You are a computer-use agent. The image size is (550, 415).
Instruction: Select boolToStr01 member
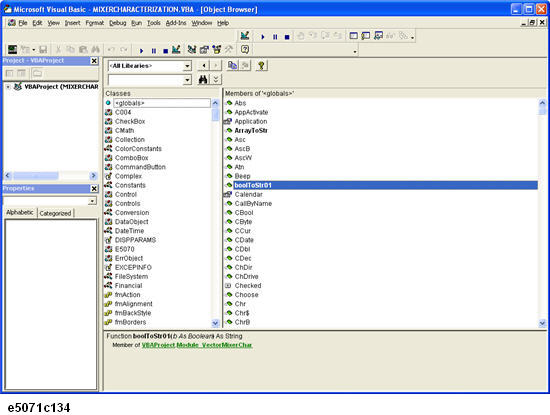click(385, 185)
